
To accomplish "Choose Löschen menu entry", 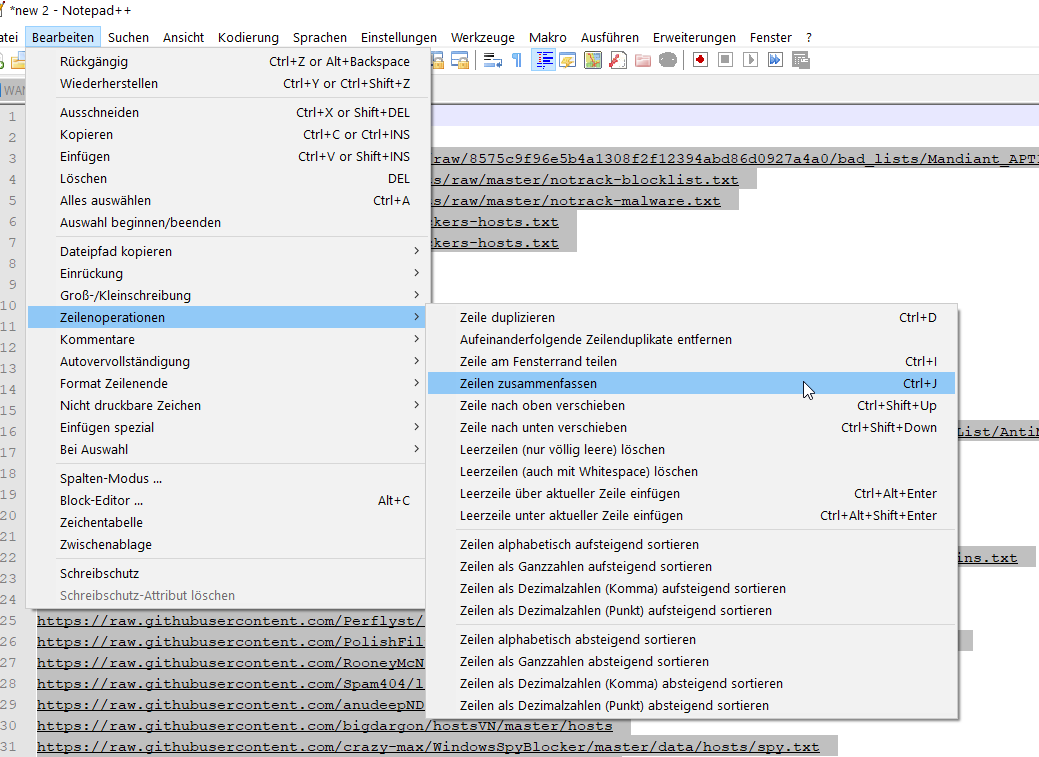I will tap(226, 178).
